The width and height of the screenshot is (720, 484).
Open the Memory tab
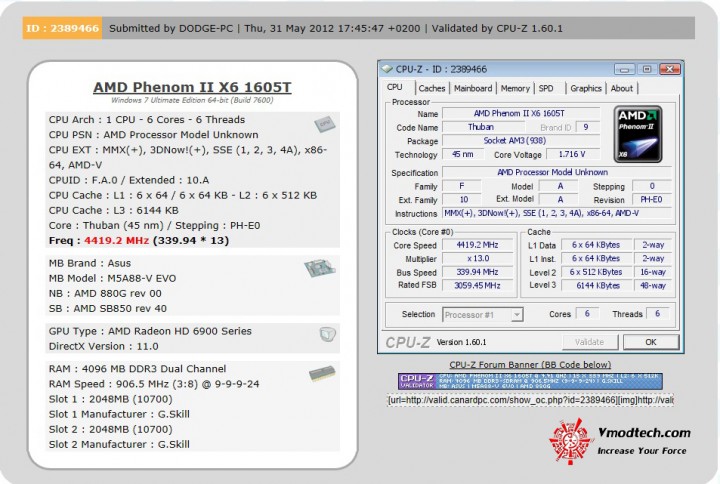(515, 88)
